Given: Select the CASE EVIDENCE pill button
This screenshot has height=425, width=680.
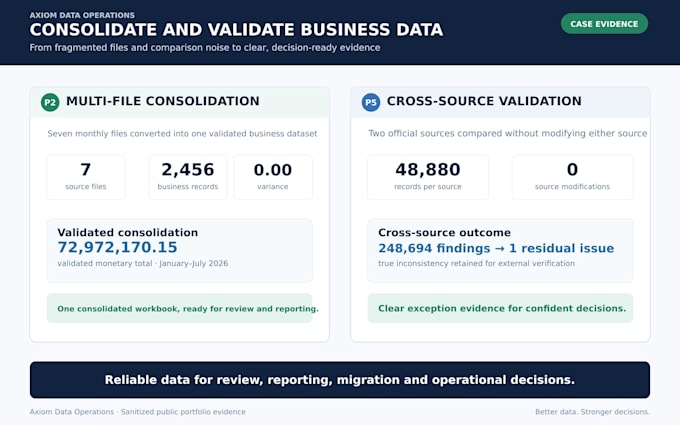Looking at the screenshot, I should (x=604, y=24).
